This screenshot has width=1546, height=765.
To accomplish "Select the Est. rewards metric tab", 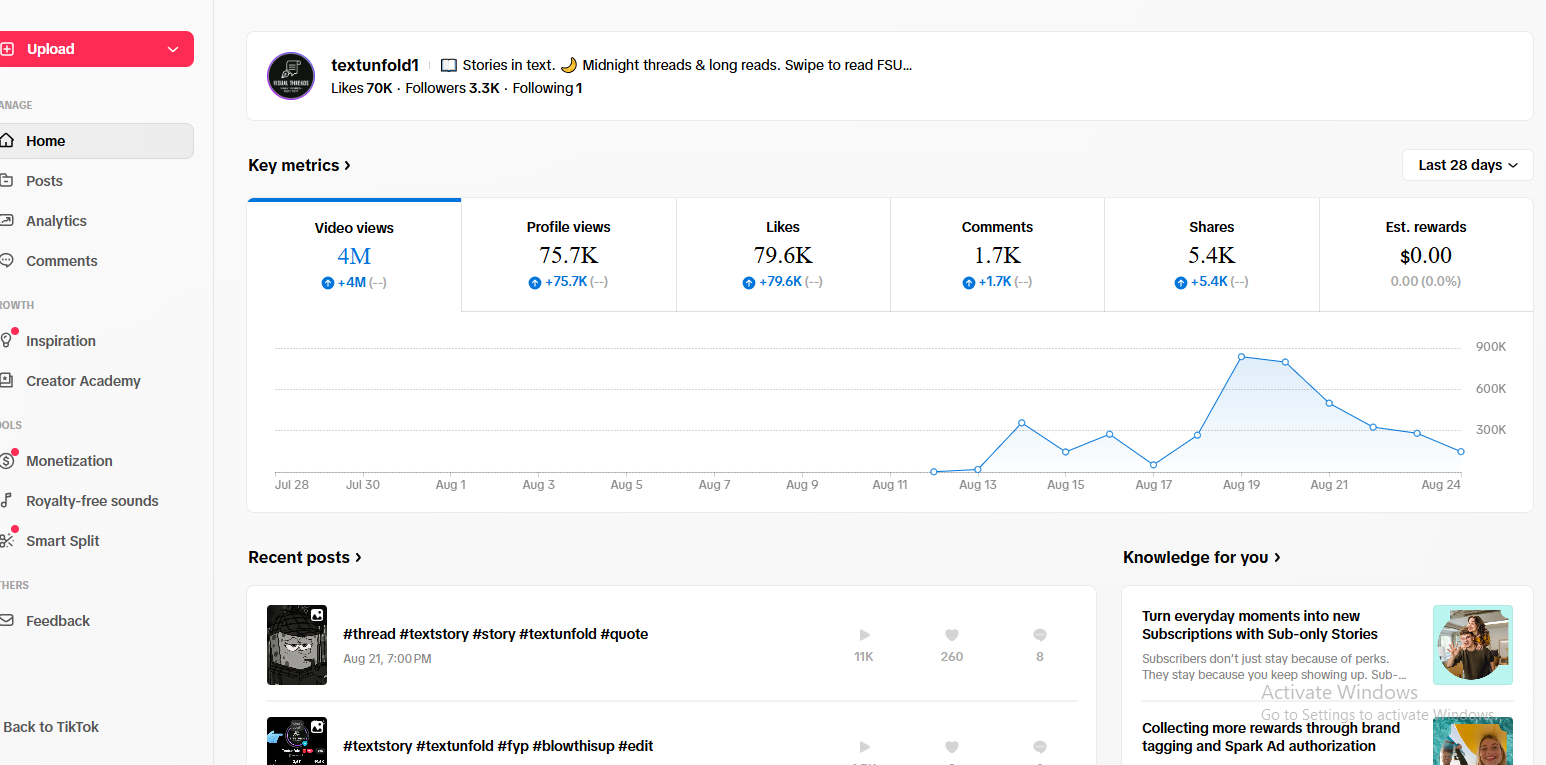I will [x=1426, y=255].
